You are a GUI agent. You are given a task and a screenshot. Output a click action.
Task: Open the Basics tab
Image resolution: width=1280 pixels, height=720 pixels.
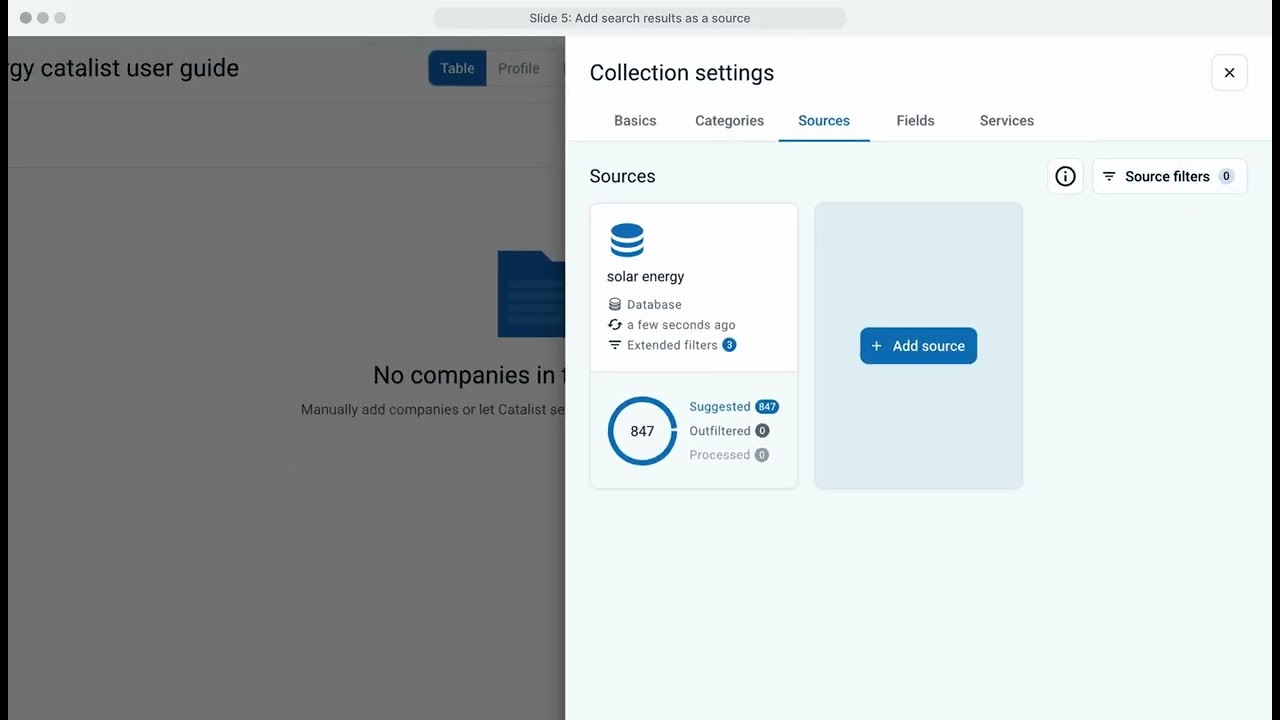[x=635, y=121]
